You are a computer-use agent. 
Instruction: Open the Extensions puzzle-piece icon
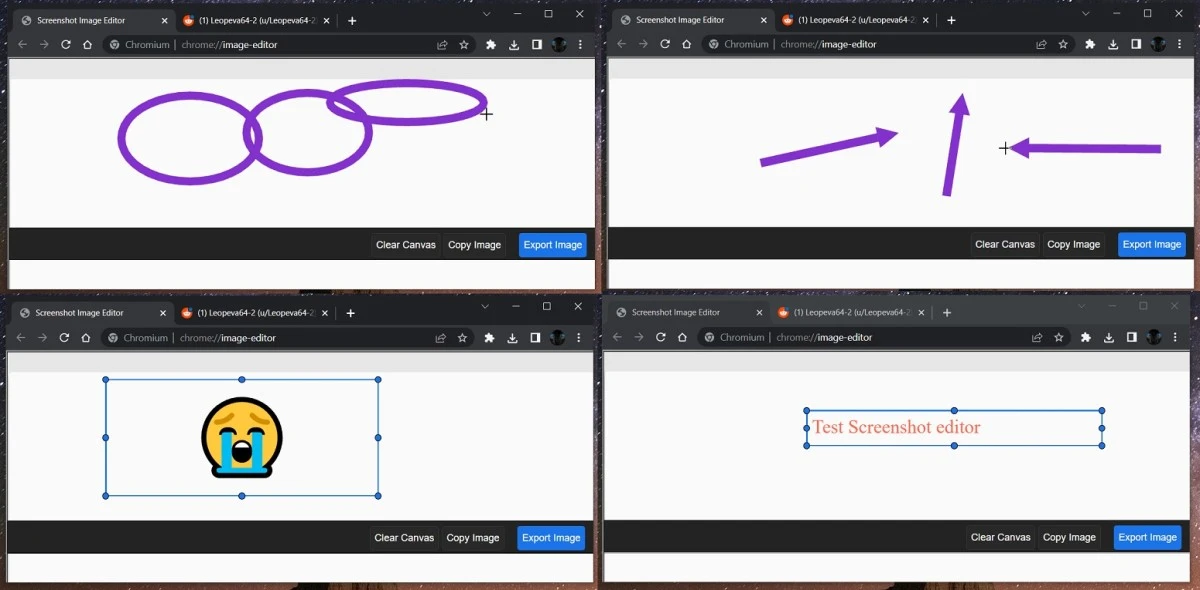click(489, 44)
